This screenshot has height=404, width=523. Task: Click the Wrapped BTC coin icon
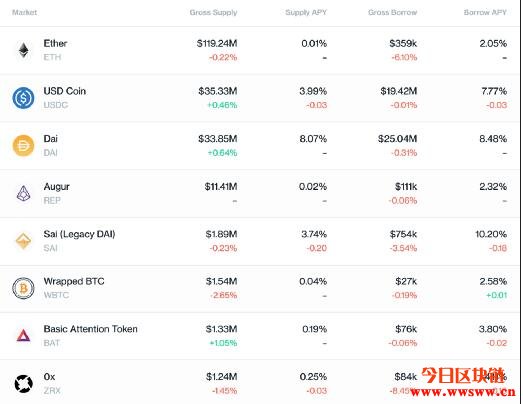[23, 288]
